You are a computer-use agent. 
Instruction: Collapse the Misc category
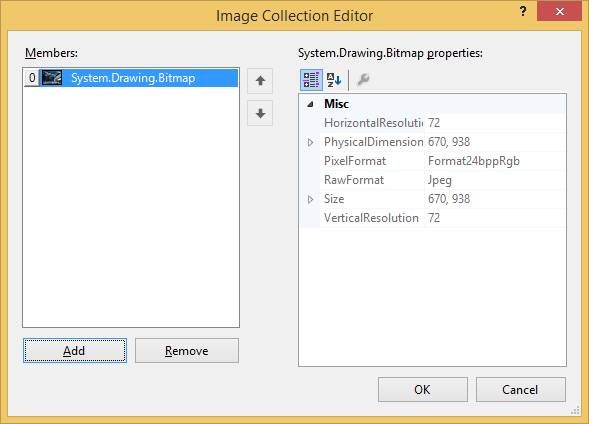coord(310,104)
